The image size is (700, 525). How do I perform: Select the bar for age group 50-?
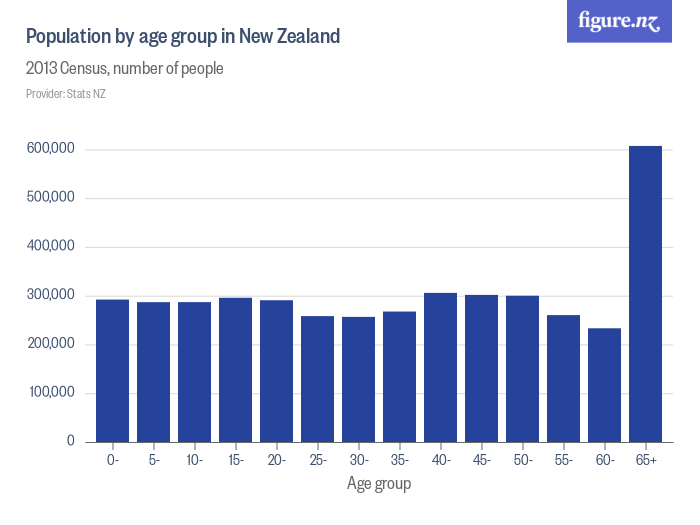522,368
